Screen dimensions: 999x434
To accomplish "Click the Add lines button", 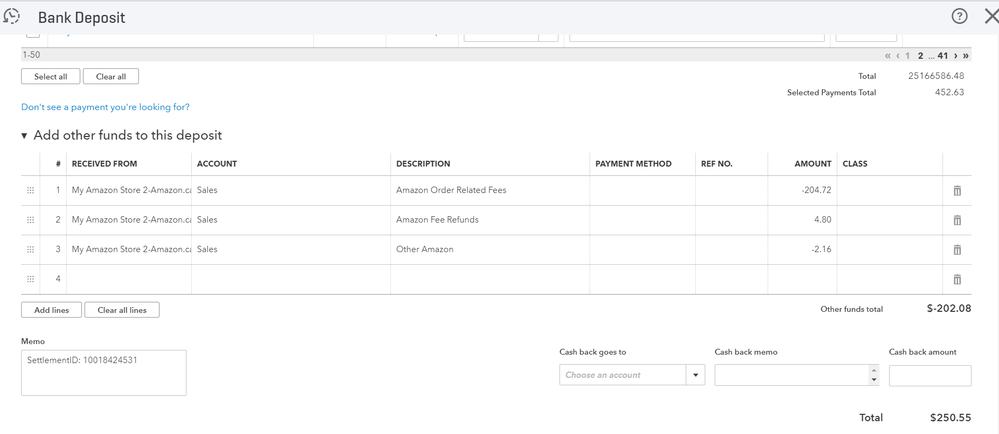I will 51,310.
